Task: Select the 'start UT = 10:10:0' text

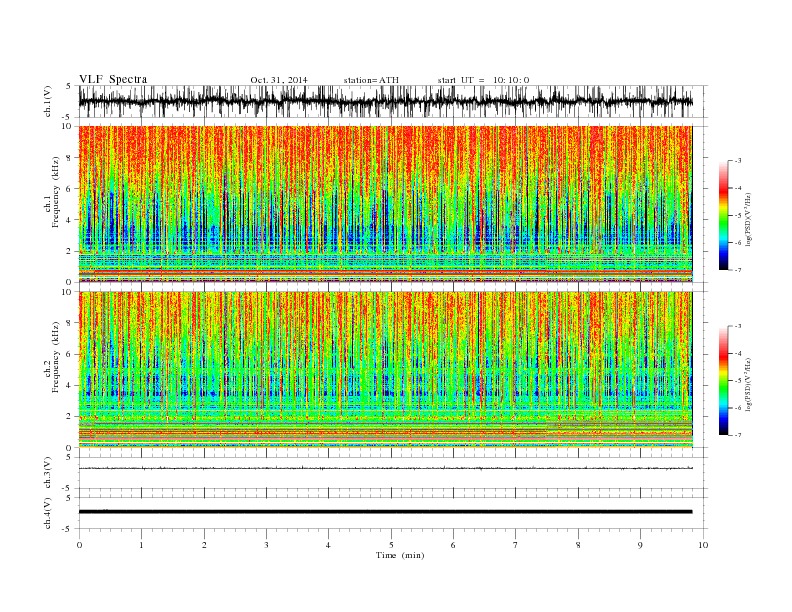Action: pyautogui.click(x=483, y=80)
